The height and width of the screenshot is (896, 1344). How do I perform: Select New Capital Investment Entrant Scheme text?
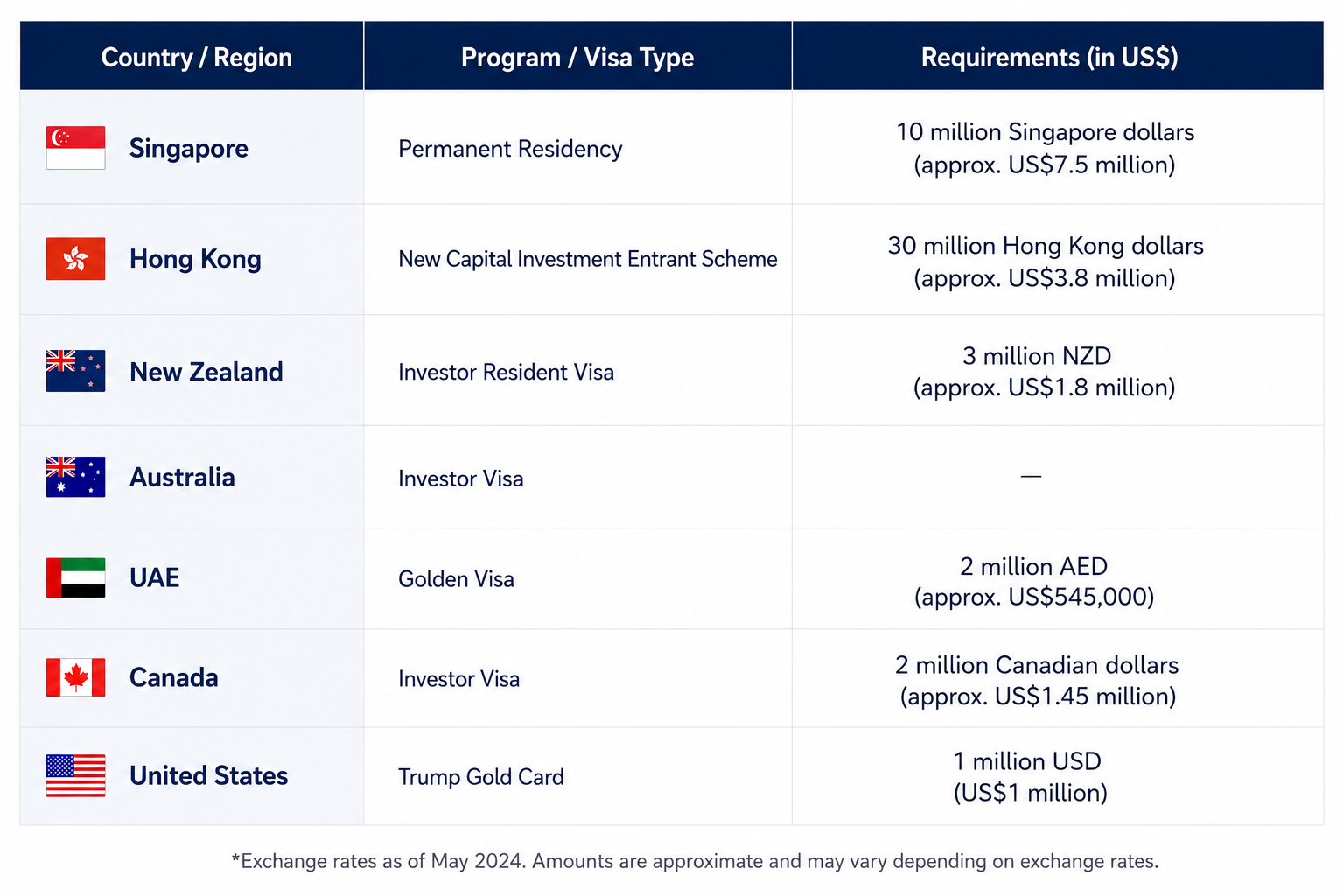click(x=587, y=259)
